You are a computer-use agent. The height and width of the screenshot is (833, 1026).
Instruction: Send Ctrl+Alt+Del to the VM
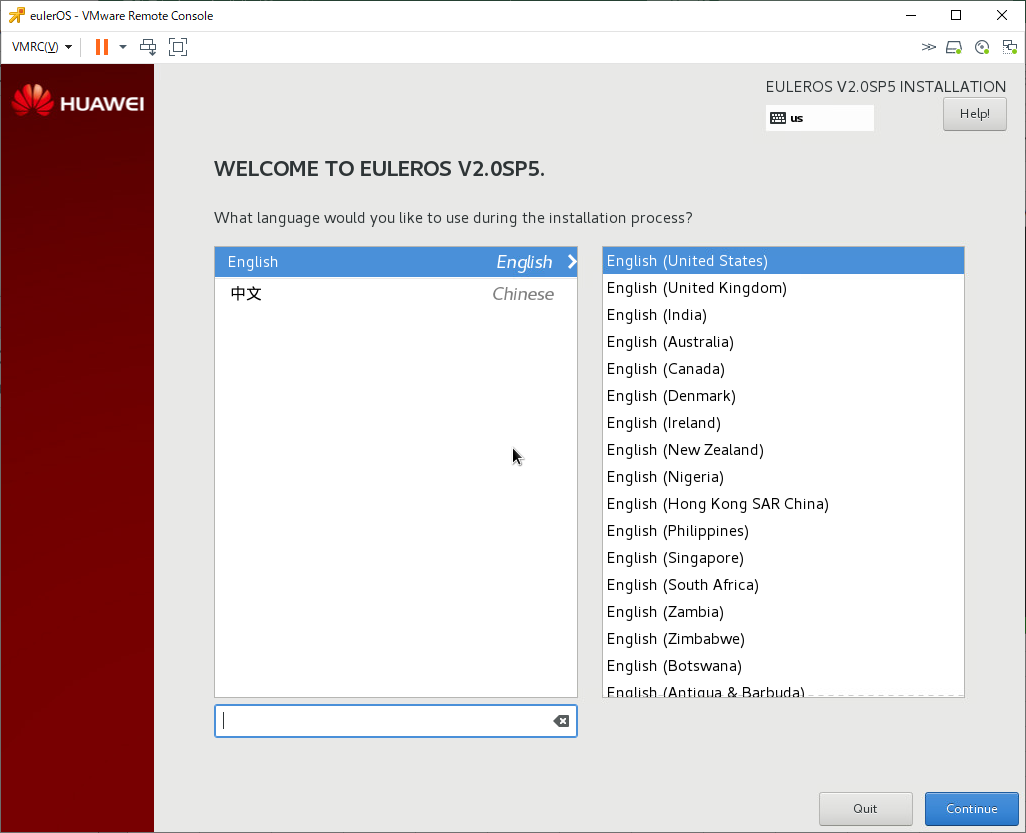click(148, 46)
